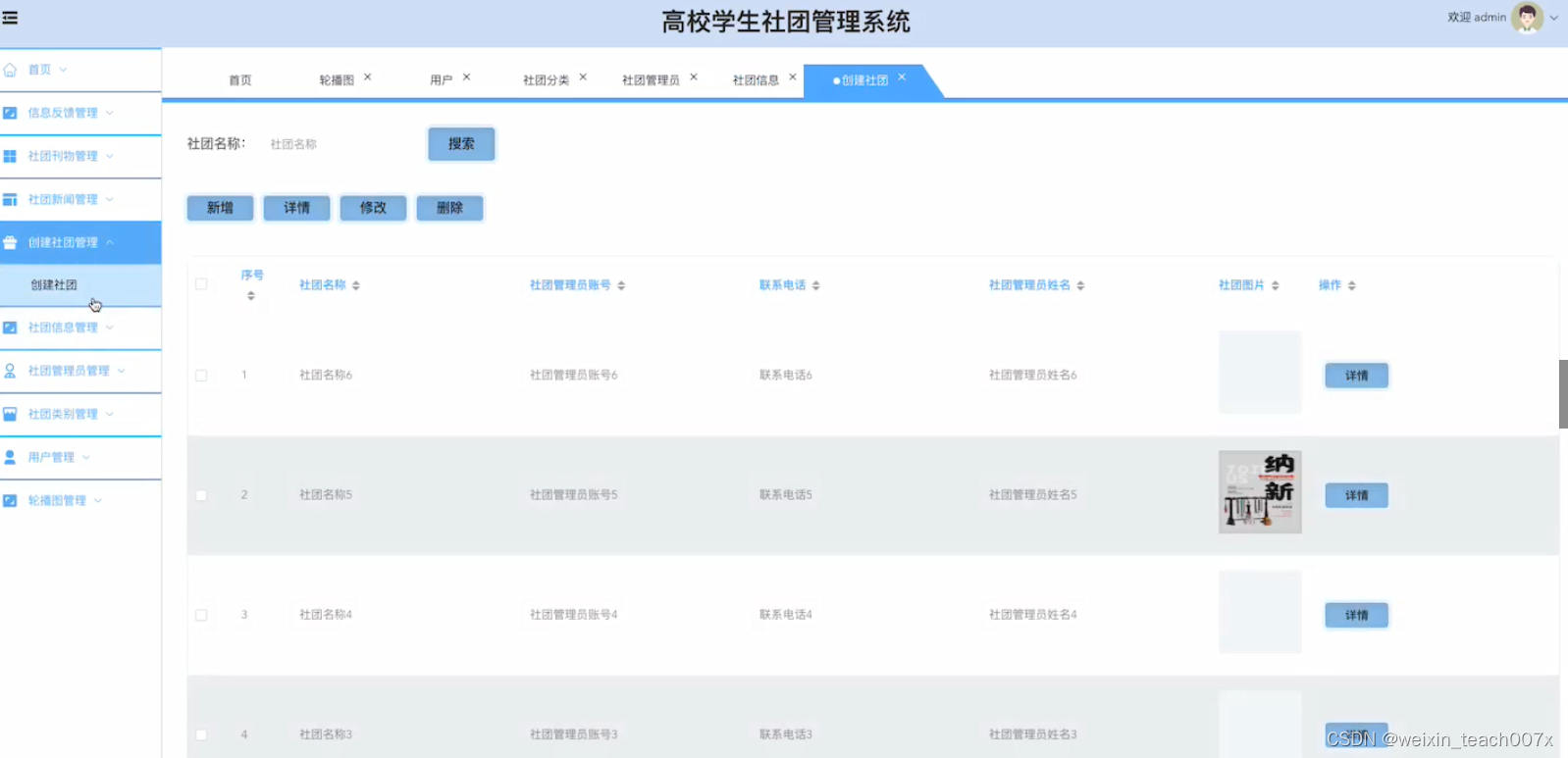
Task: Click the home icon next to 首页
Action: 10,70
